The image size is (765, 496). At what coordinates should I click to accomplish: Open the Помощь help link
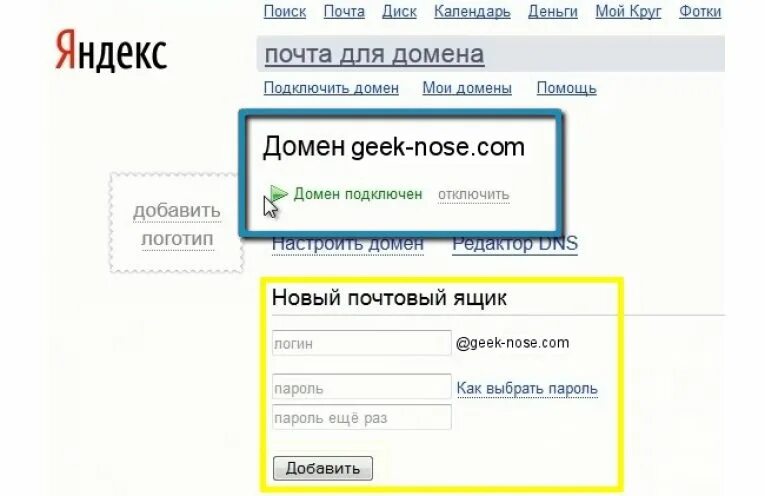[x=566, y=88]
